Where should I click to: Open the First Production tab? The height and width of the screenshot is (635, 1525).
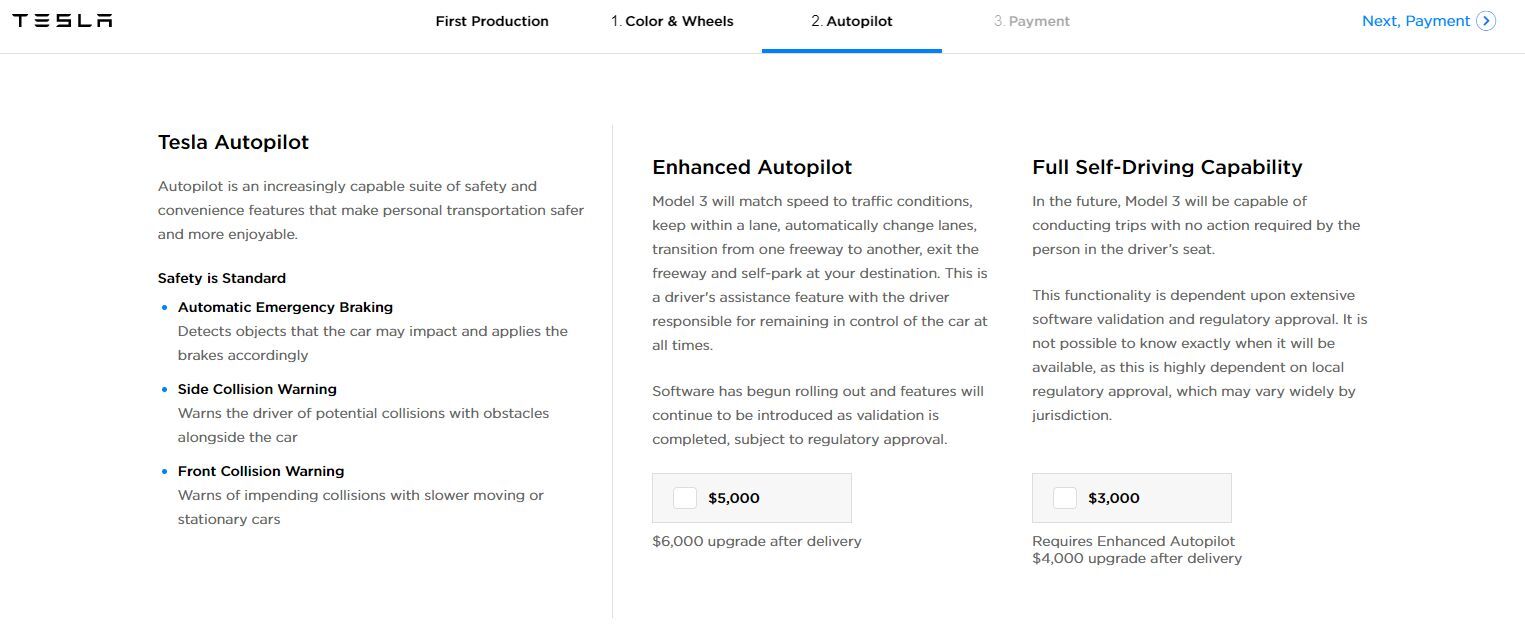(492, 21)
